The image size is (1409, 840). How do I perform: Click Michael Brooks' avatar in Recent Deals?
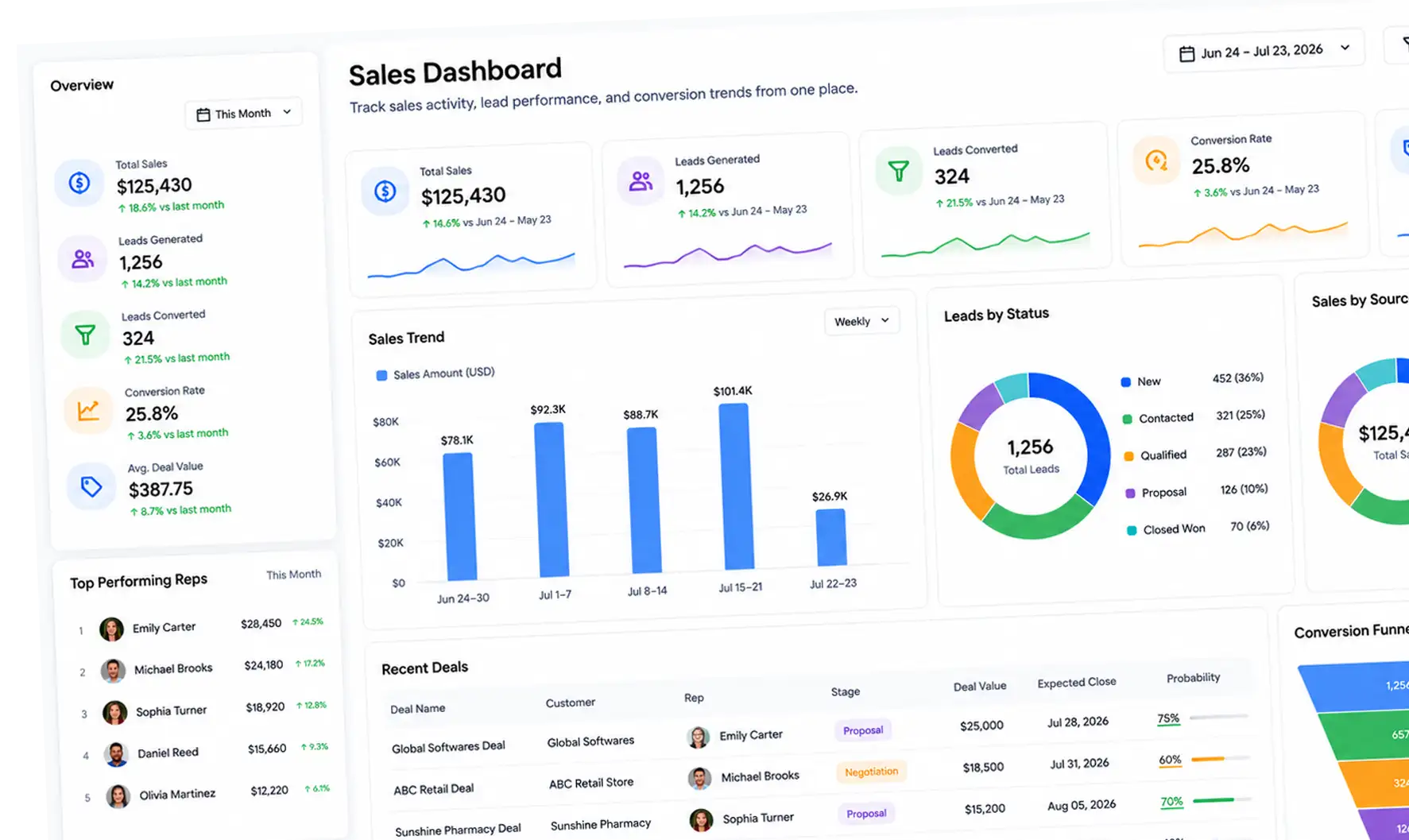(699, 779)
